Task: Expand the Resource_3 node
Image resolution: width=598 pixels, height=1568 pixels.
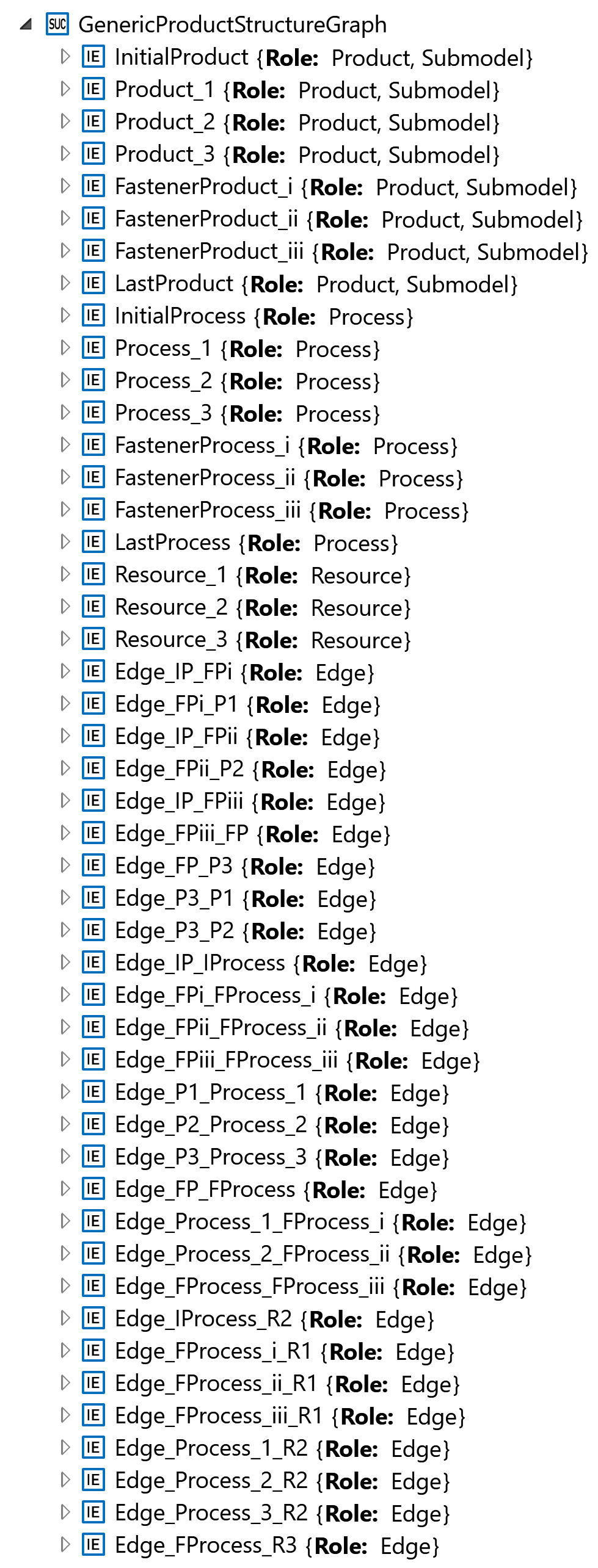Action: pos(65,639)
